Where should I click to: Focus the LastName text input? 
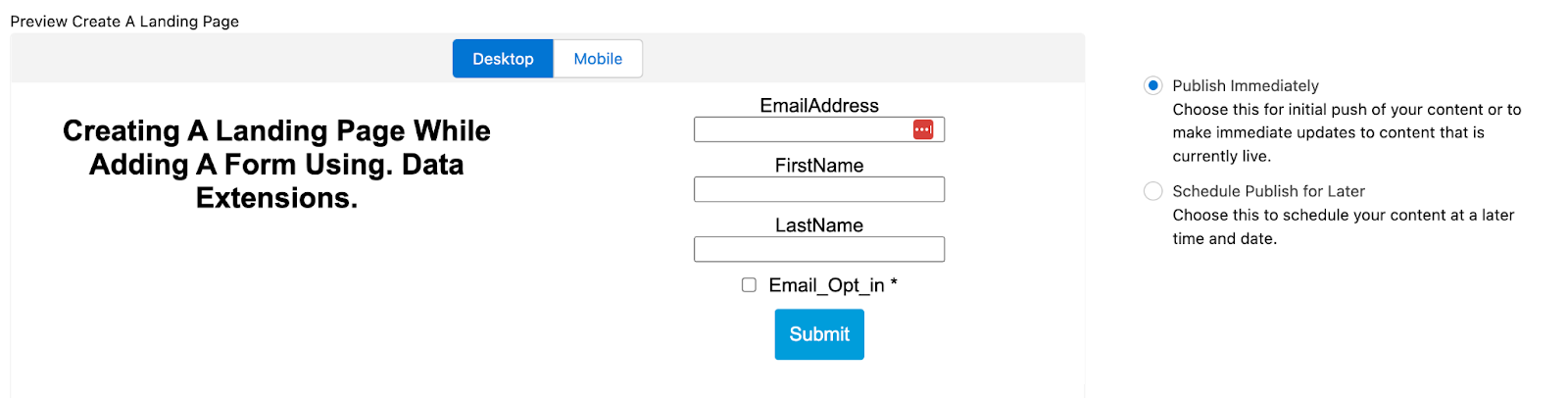[x=819, y=249]
